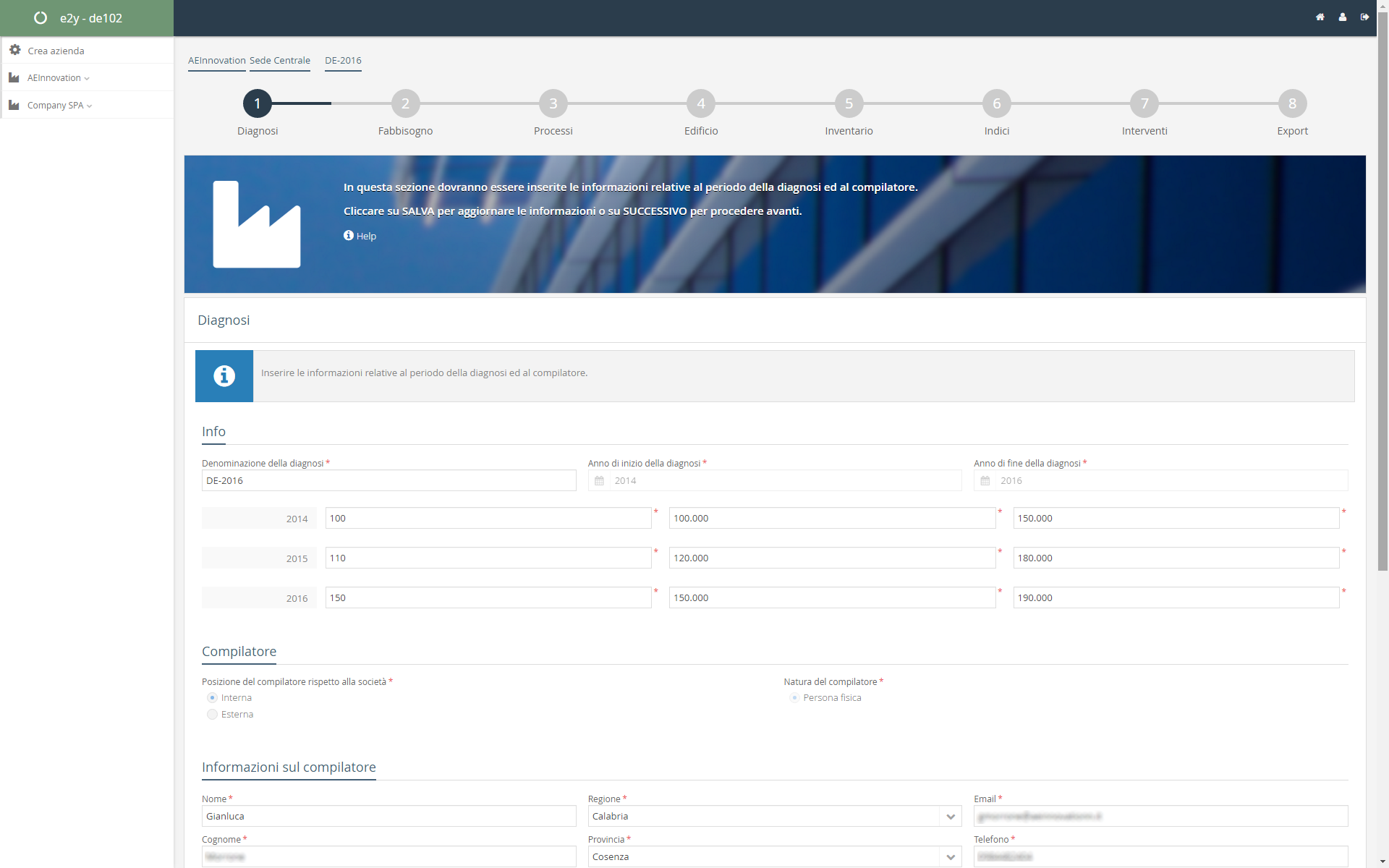Select the Persona fisica radio button
Screen dimensions: 1389x868
click(794, 698)
